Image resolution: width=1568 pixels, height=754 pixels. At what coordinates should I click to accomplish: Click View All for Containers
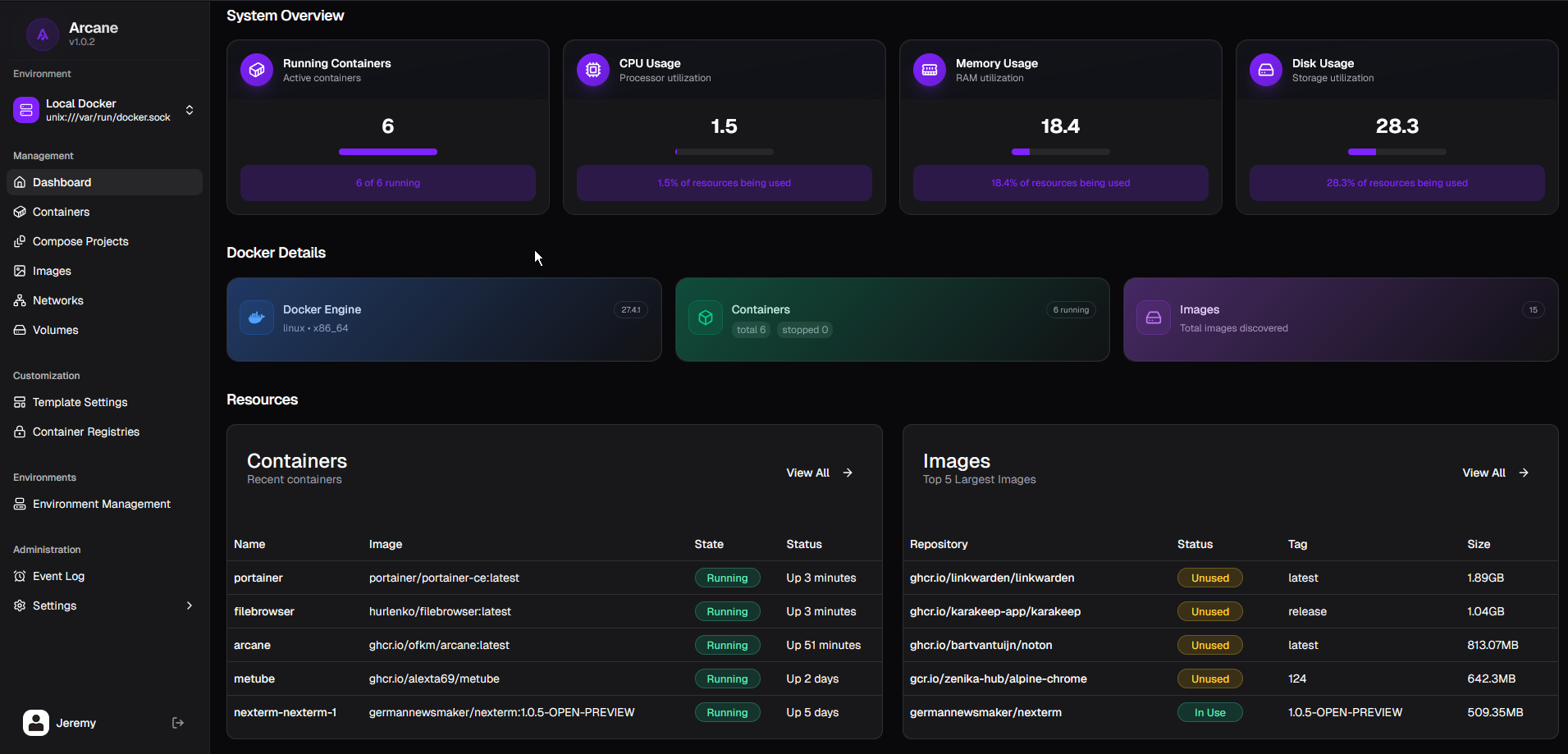click(819, 473)
